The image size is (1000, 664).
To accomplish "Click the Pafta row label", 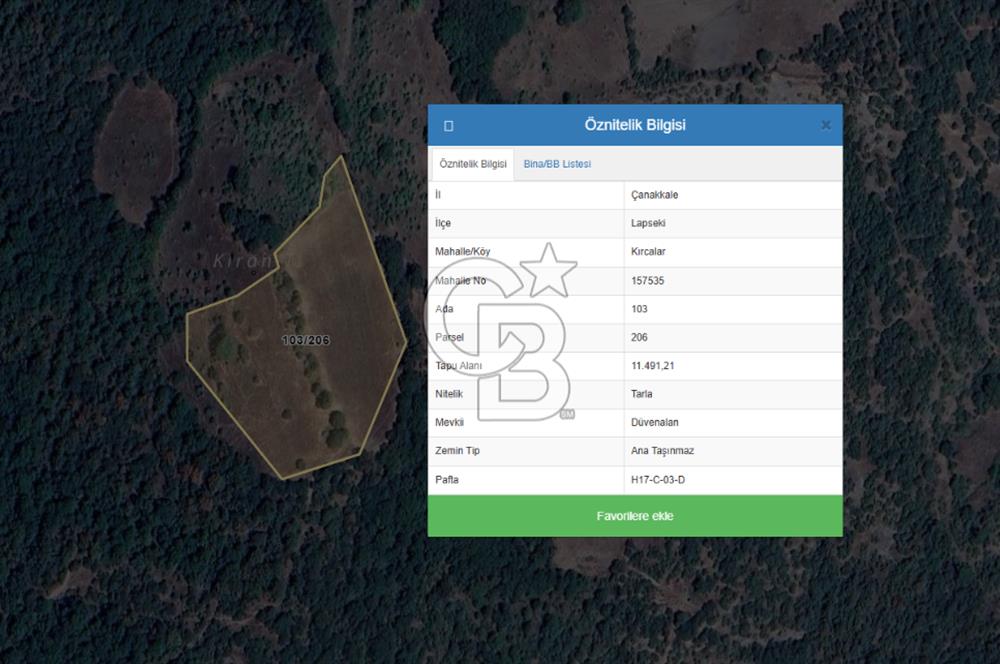I will pos(446,480).
